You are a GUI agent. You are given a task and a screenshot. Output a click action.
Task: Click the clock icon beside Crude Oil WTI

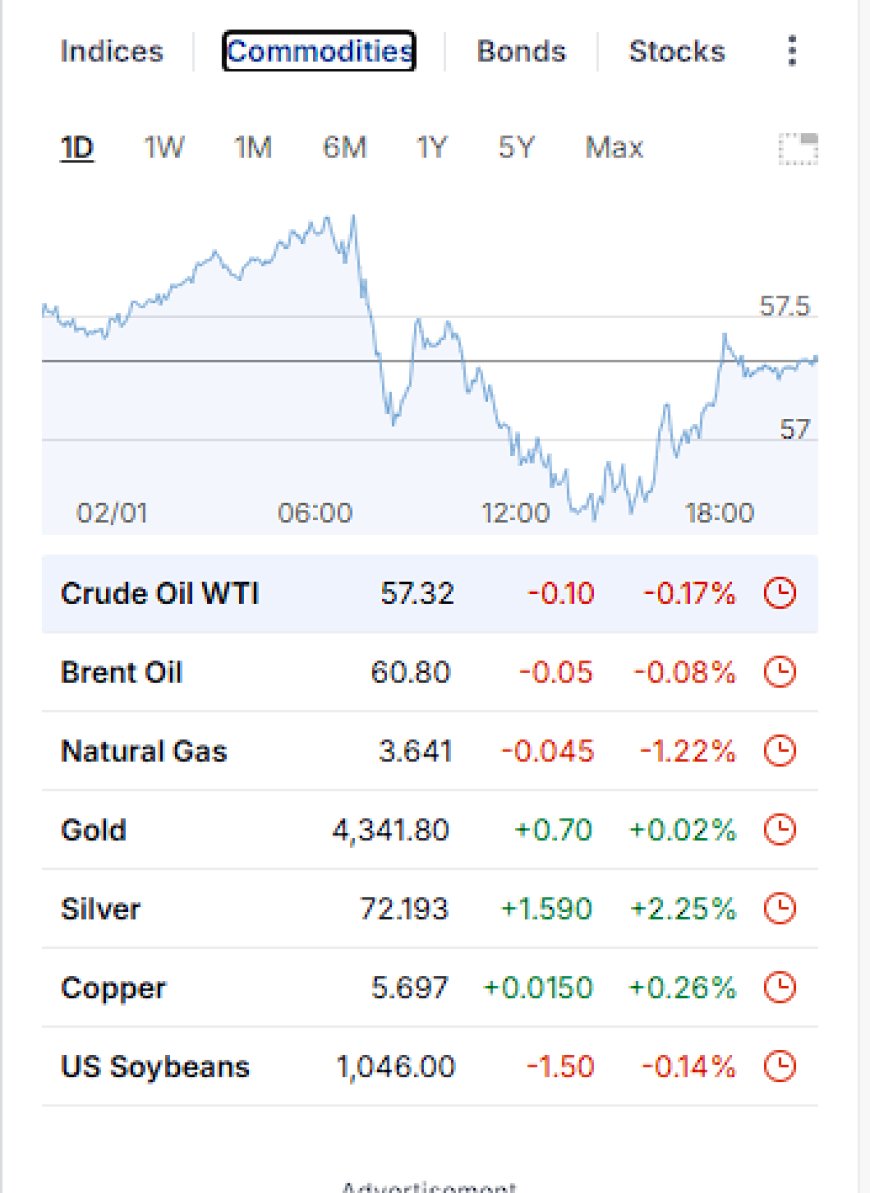point(779,593)
